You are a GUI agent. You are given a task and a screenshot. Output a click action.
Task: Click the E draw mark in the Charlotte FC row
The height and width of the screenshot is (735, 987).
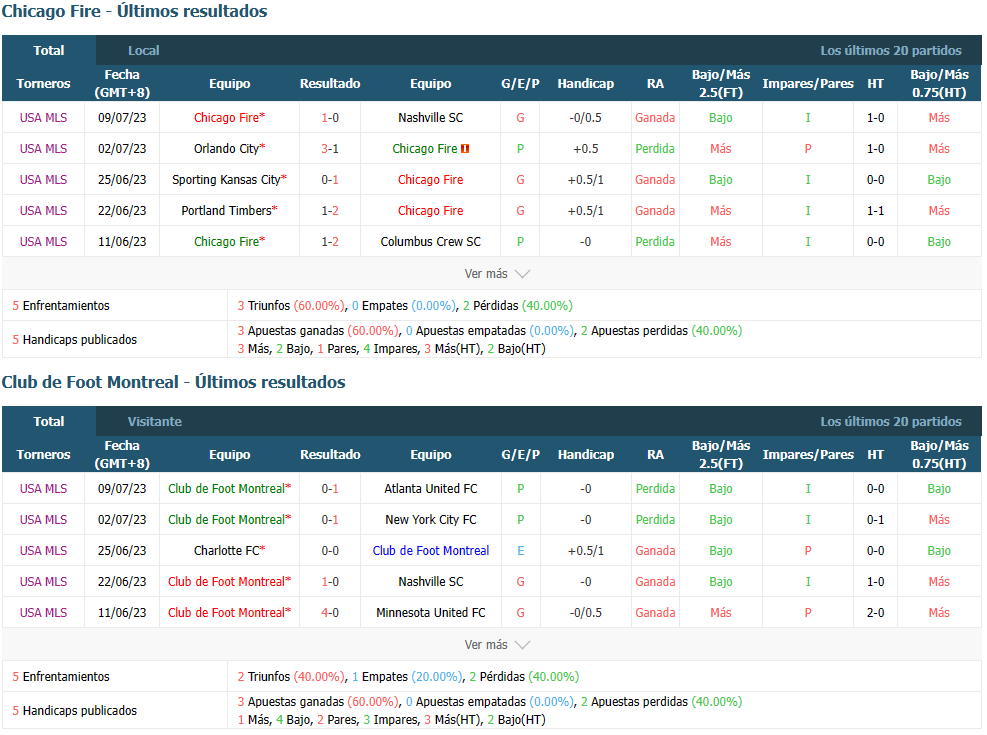521,551
